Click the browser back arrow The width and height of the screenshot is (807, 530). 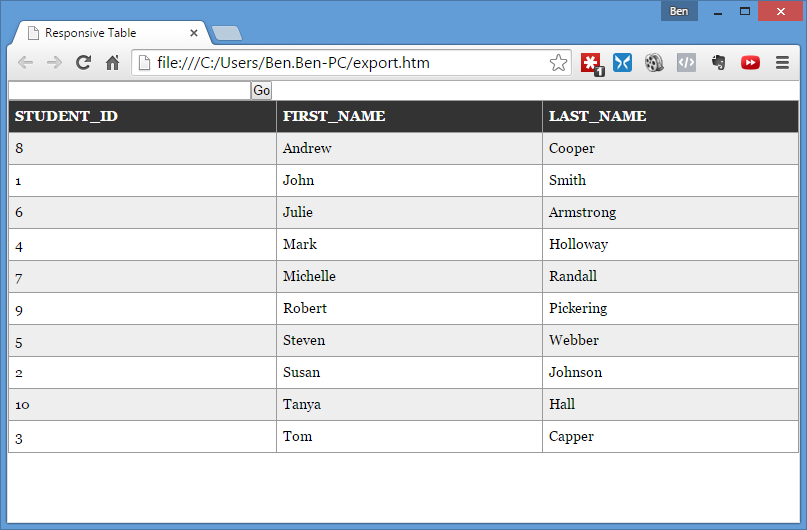tap(25, 63)
